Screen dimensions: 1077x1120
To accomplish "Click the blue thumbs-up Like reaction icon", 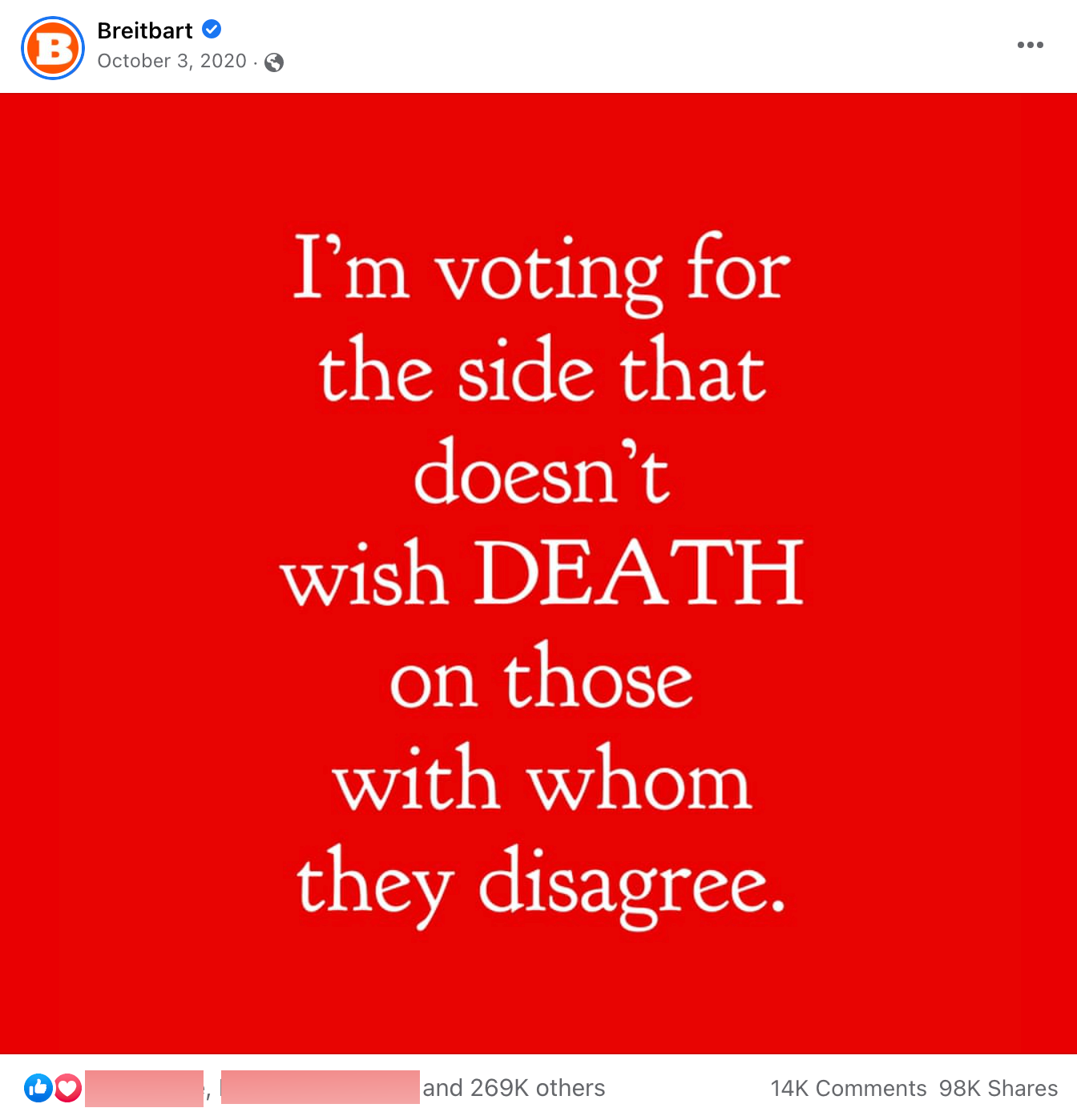I will pyautogui.click(x=38, y=1087).
